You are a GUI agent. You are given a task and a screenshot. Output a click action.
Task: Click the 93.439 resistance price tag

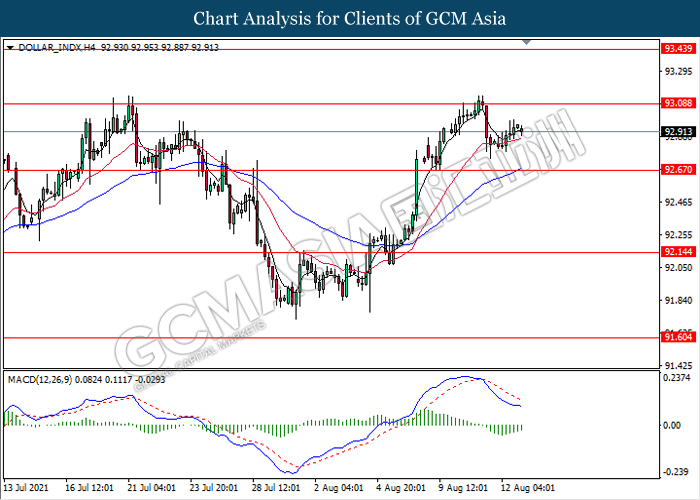pyautogui.click(x=676, y=48)
